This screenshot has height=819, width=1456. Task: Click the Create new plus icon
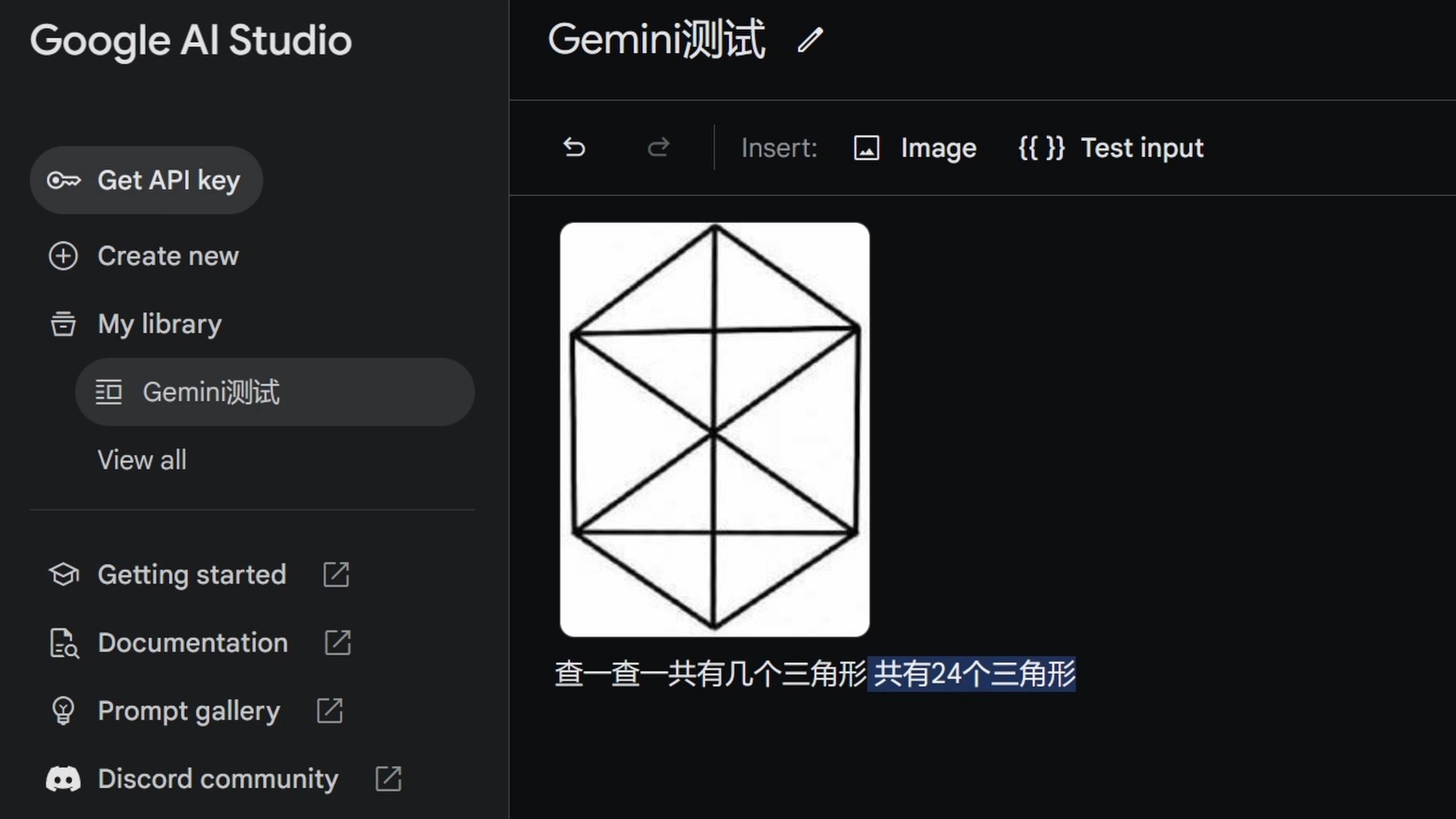pos(62,256)
